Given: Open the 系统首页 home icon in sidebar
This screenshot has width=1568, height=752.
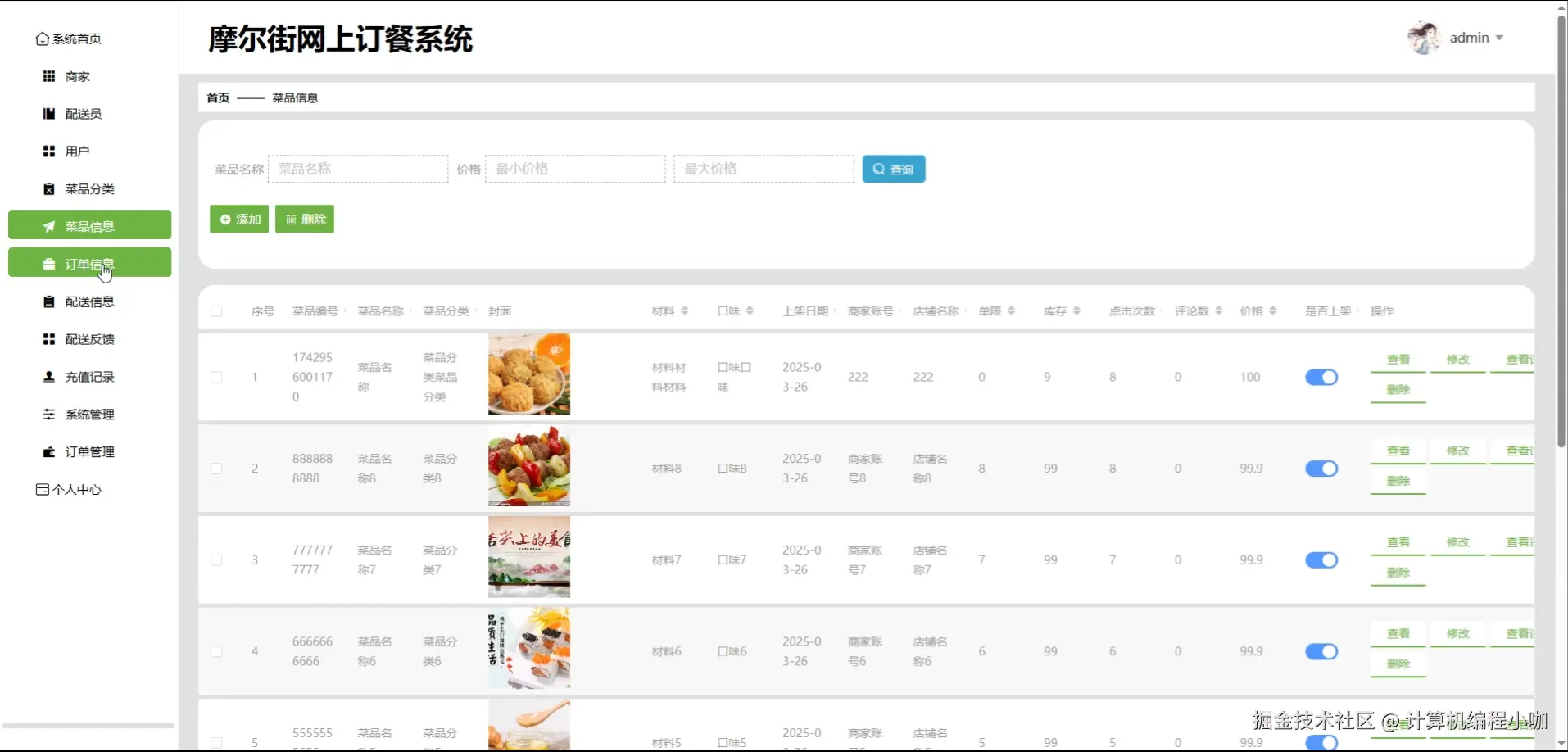Looking at the screenshot, I should pyautogui.click(x=42, y=38).
